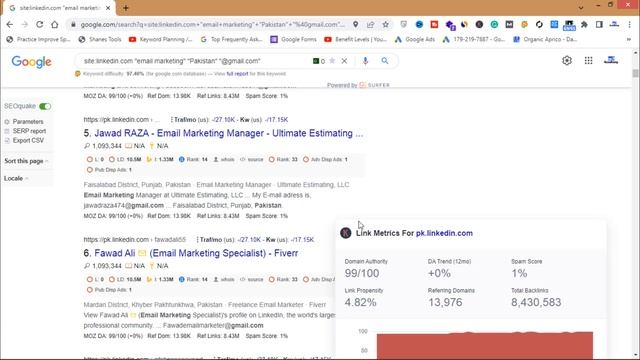Screen dimensions: 640x360
Task: Click the Google logo
Action: pyautogui.click(x=31, y=62)
